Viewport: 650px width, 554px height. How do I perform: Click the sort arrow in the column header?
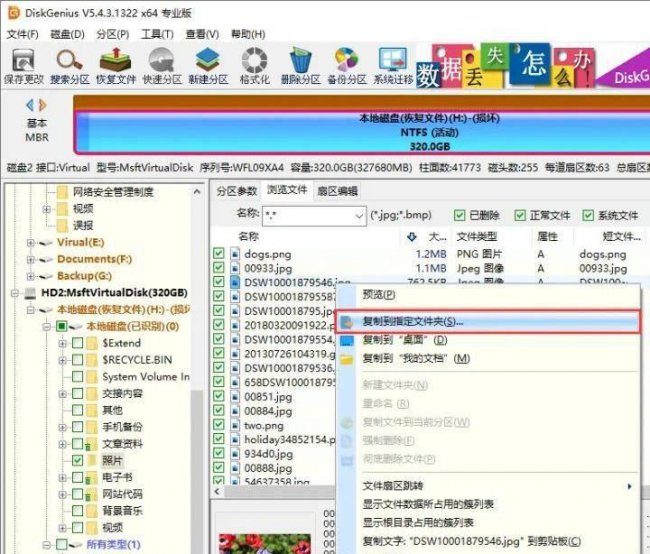pos(411,237)
